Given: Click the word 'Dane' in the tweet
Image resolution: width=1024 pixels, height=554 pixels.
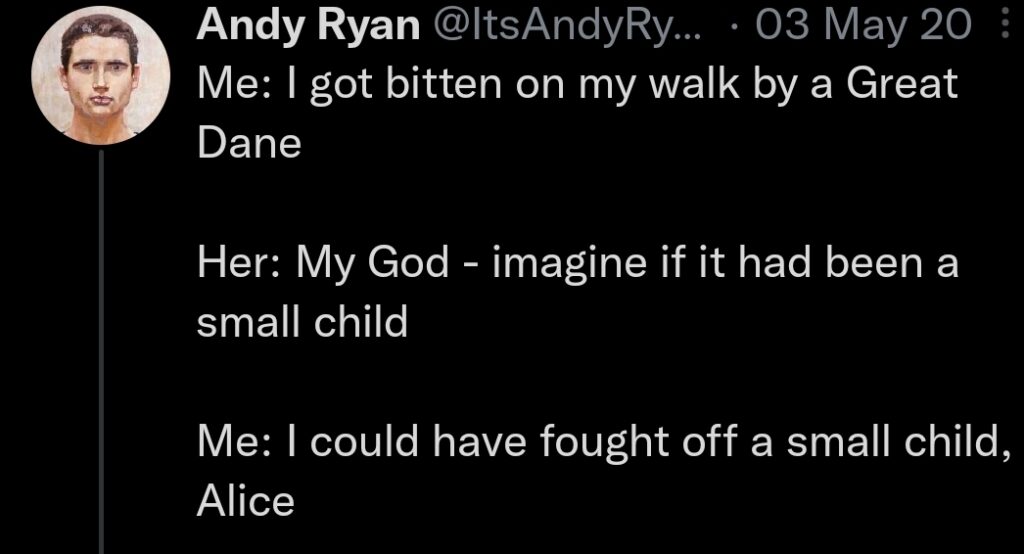Looking at the screenshot, I should click(x=249, y=143).
